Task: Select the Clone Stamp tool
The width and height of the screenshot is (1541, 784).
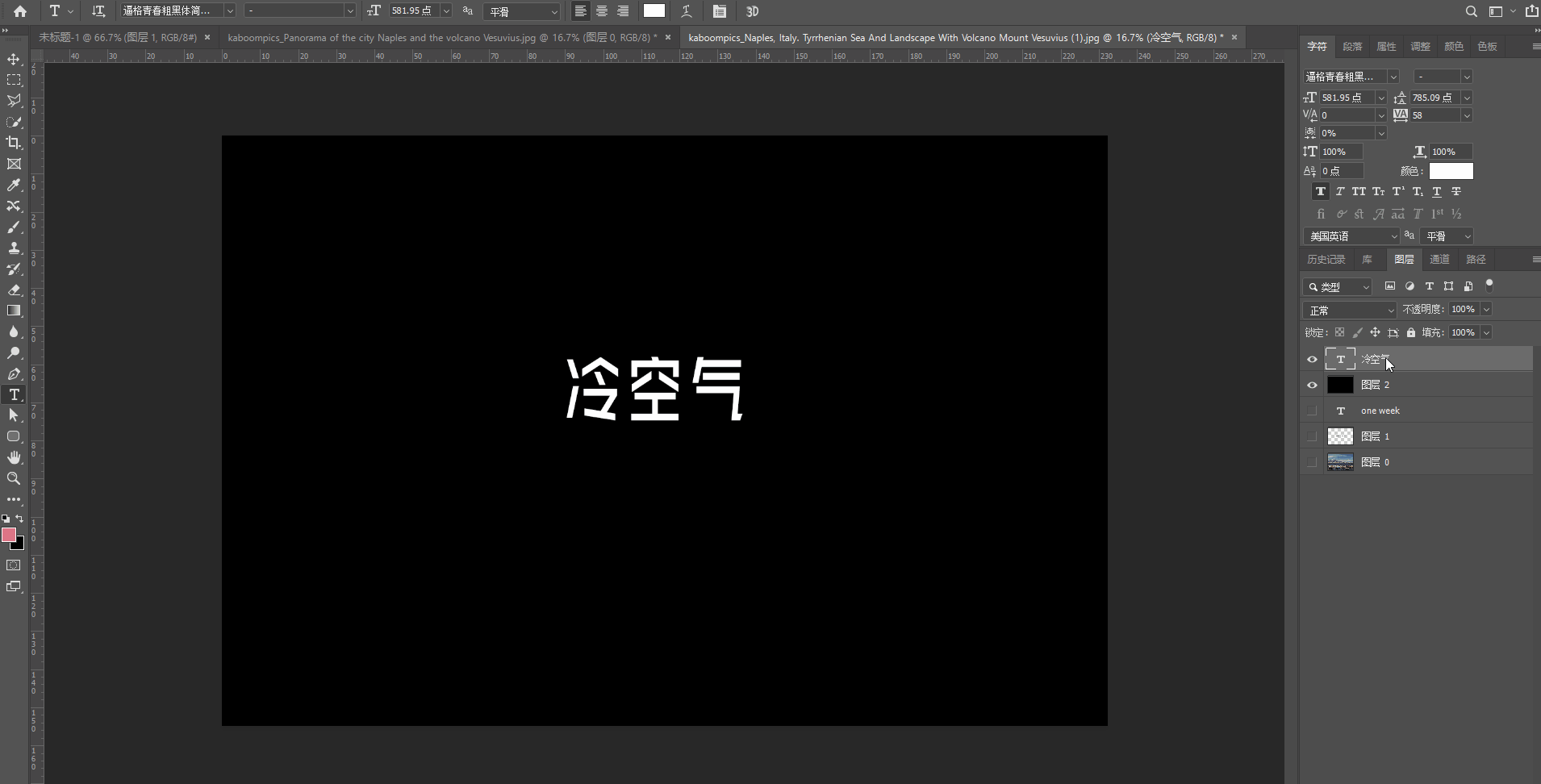Action: point(14,248)
